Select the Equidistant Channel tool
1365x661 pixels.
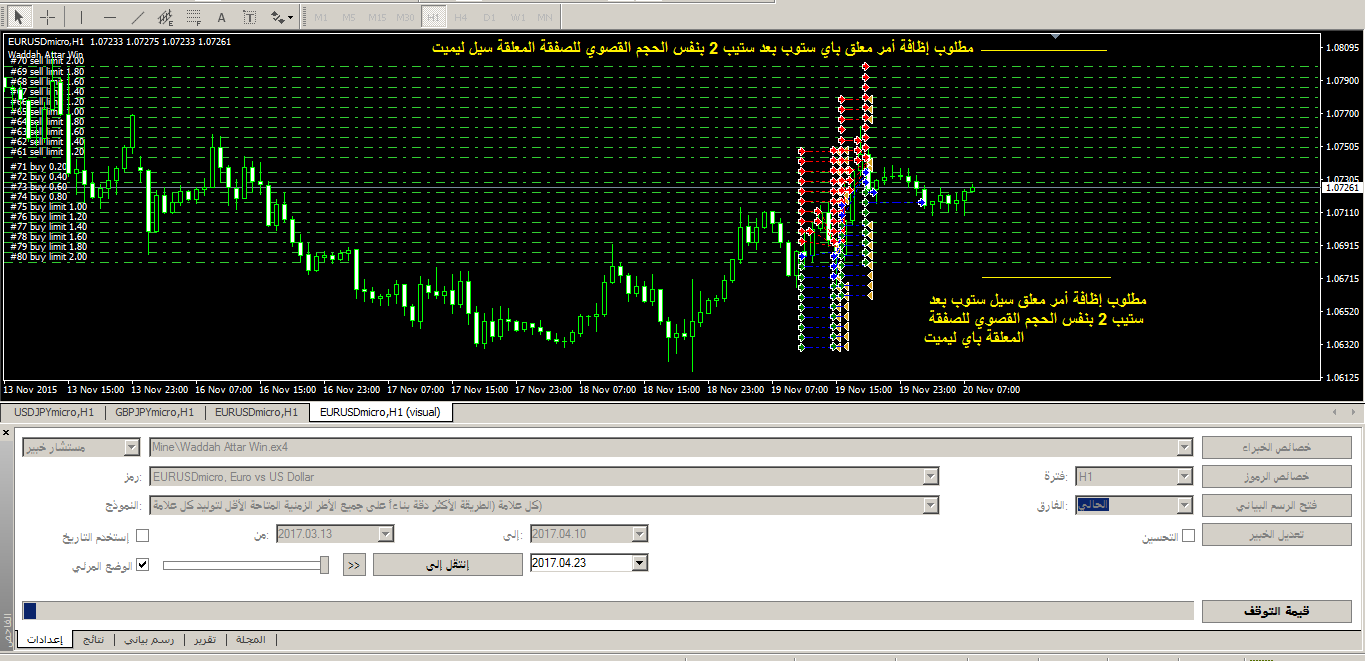point(165,17)
